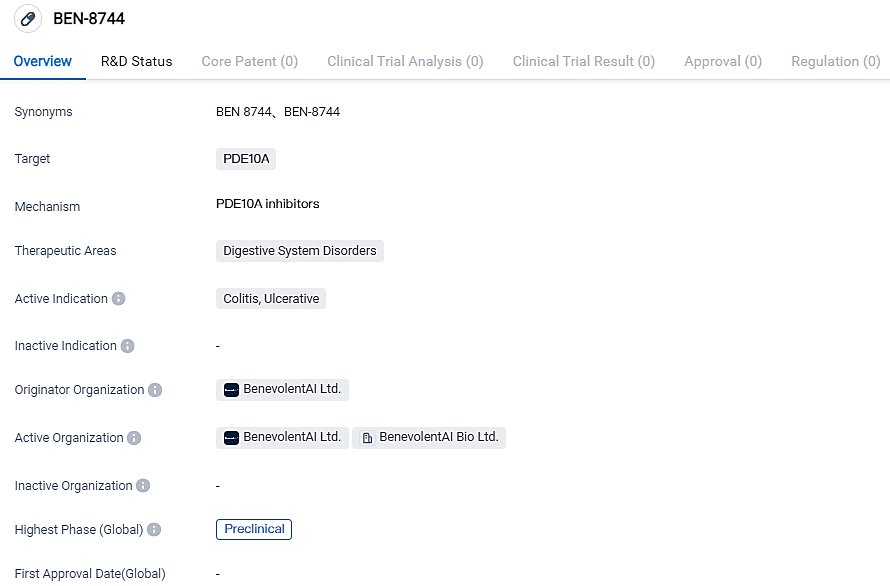
Task: Open the R&D Status tab
Action: (136, 61)
